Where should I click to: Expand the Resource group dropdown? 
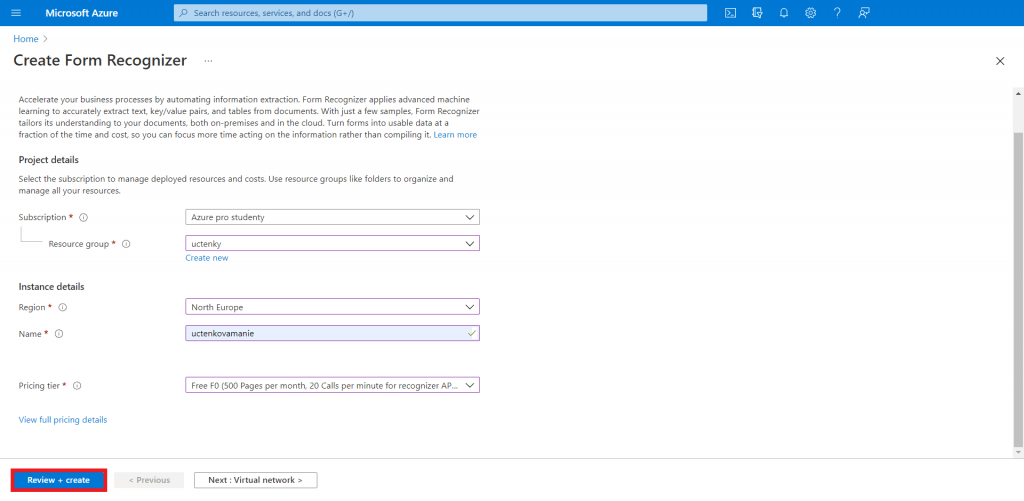(332, 243)
